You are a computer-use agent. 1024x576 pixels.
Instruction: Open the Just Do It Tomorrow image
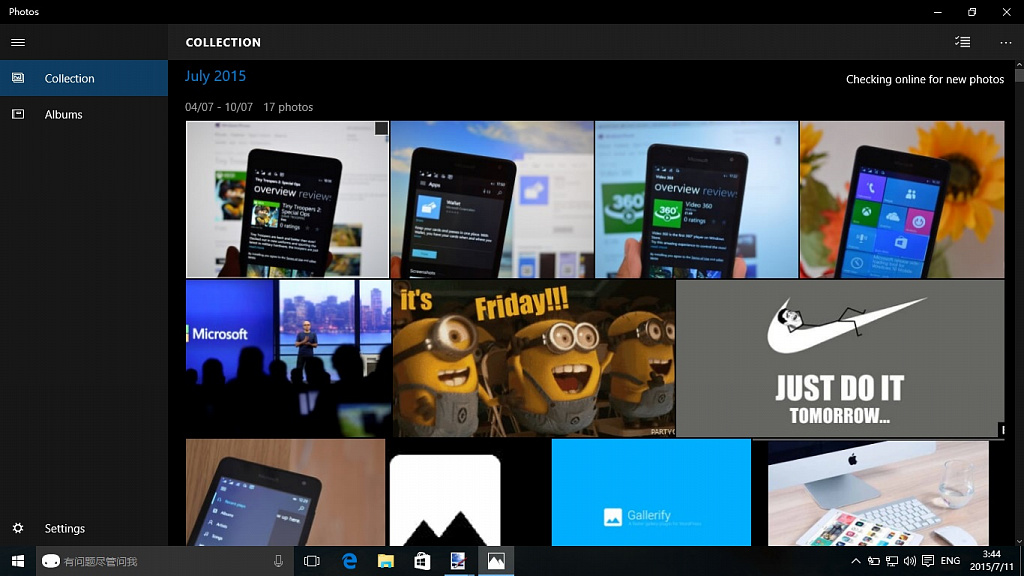point(840,359)
